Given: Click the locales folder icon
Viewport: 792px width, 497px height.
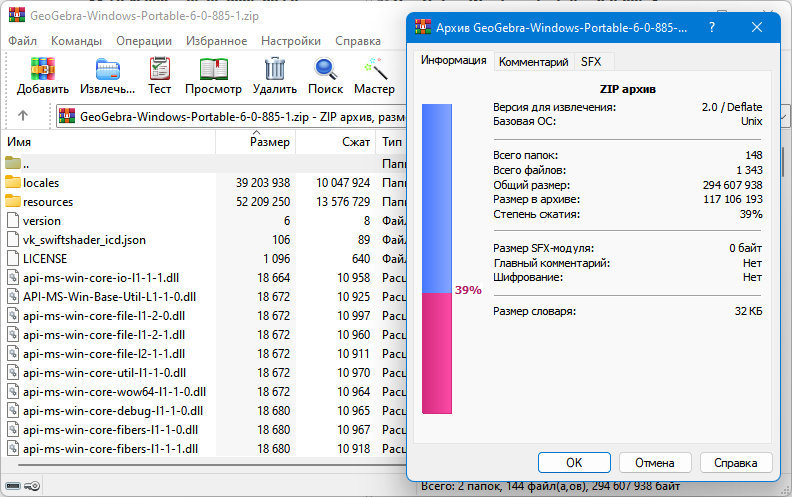Looking at the screenshot, I should (13, 182).
